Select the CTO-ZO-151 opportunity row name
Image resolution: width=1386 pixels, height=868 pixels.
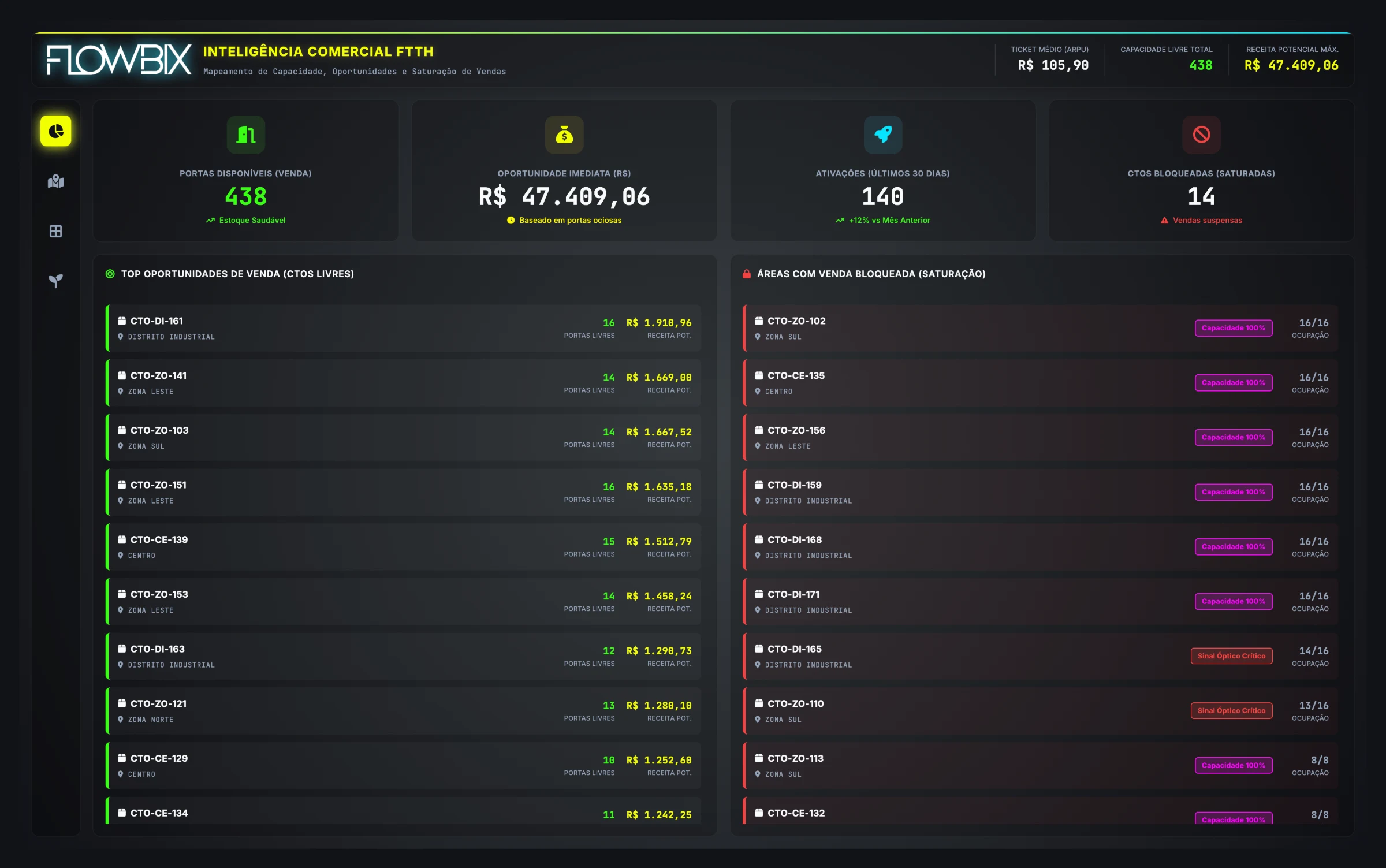(x=158, y=485)
